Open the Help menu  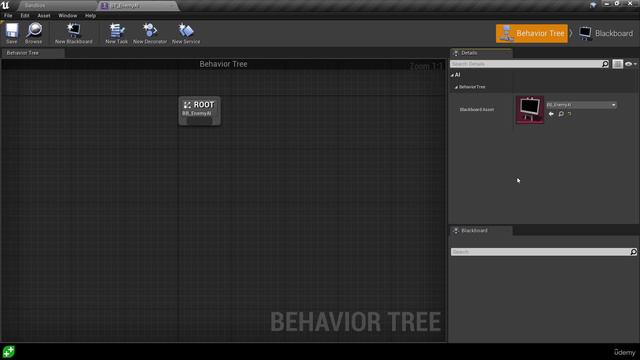(x=90, y=16)
